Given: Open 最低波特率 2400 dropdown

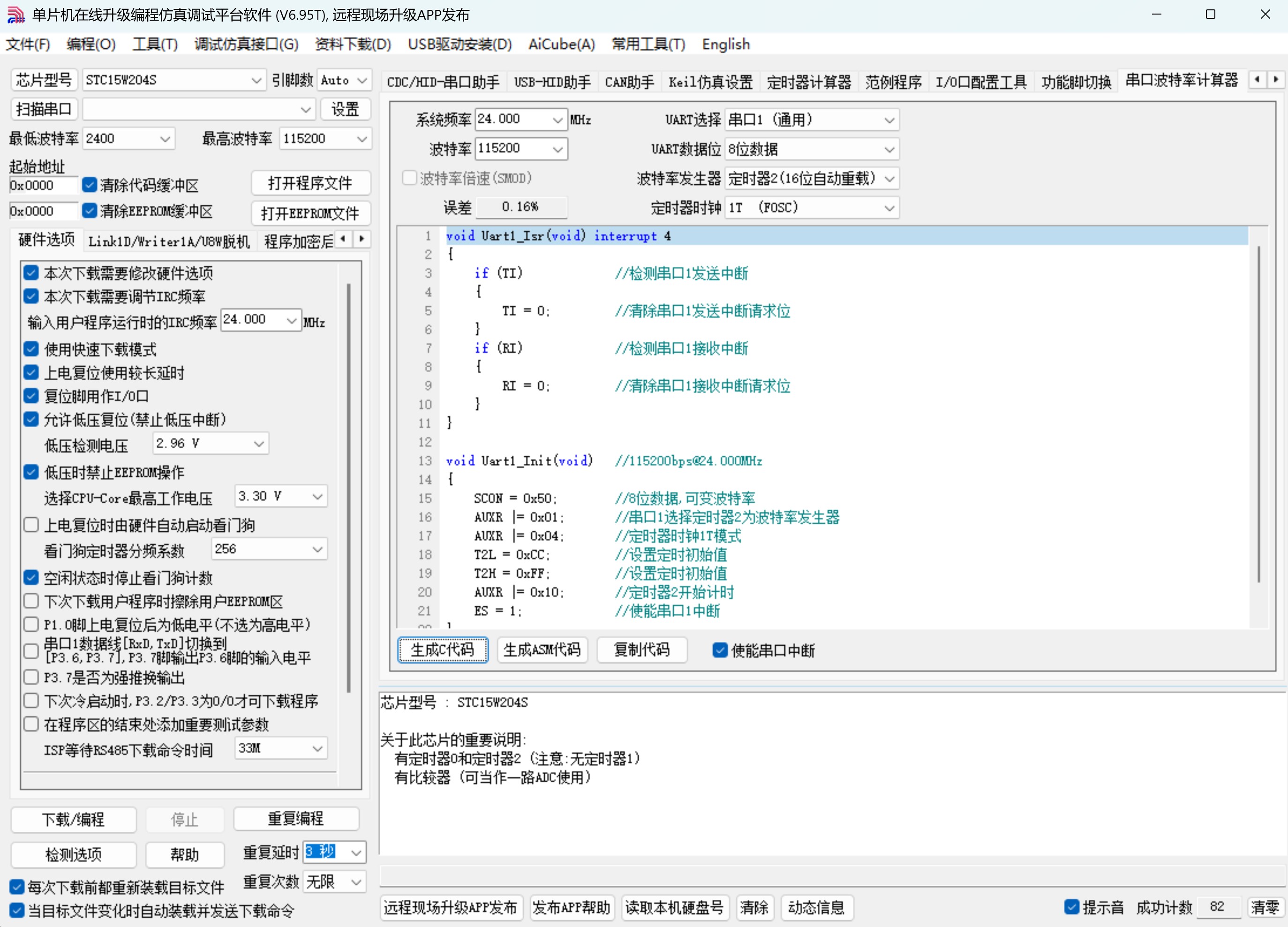Looking at the screenshot, I should tap(128, 139).
